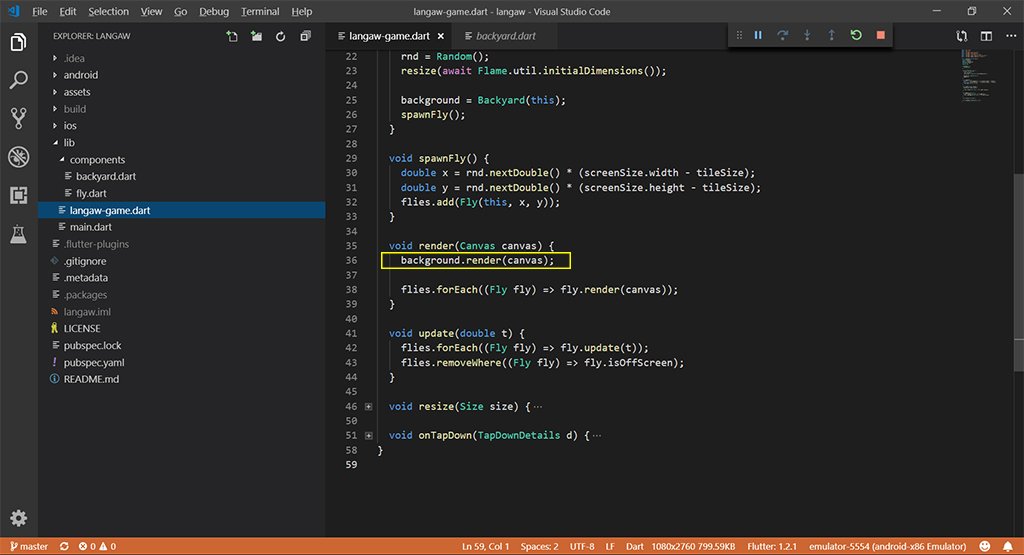The width and height of the screenshot is (1024, 555).
Task: Open the Extensions view
Action: pos(18,195)
